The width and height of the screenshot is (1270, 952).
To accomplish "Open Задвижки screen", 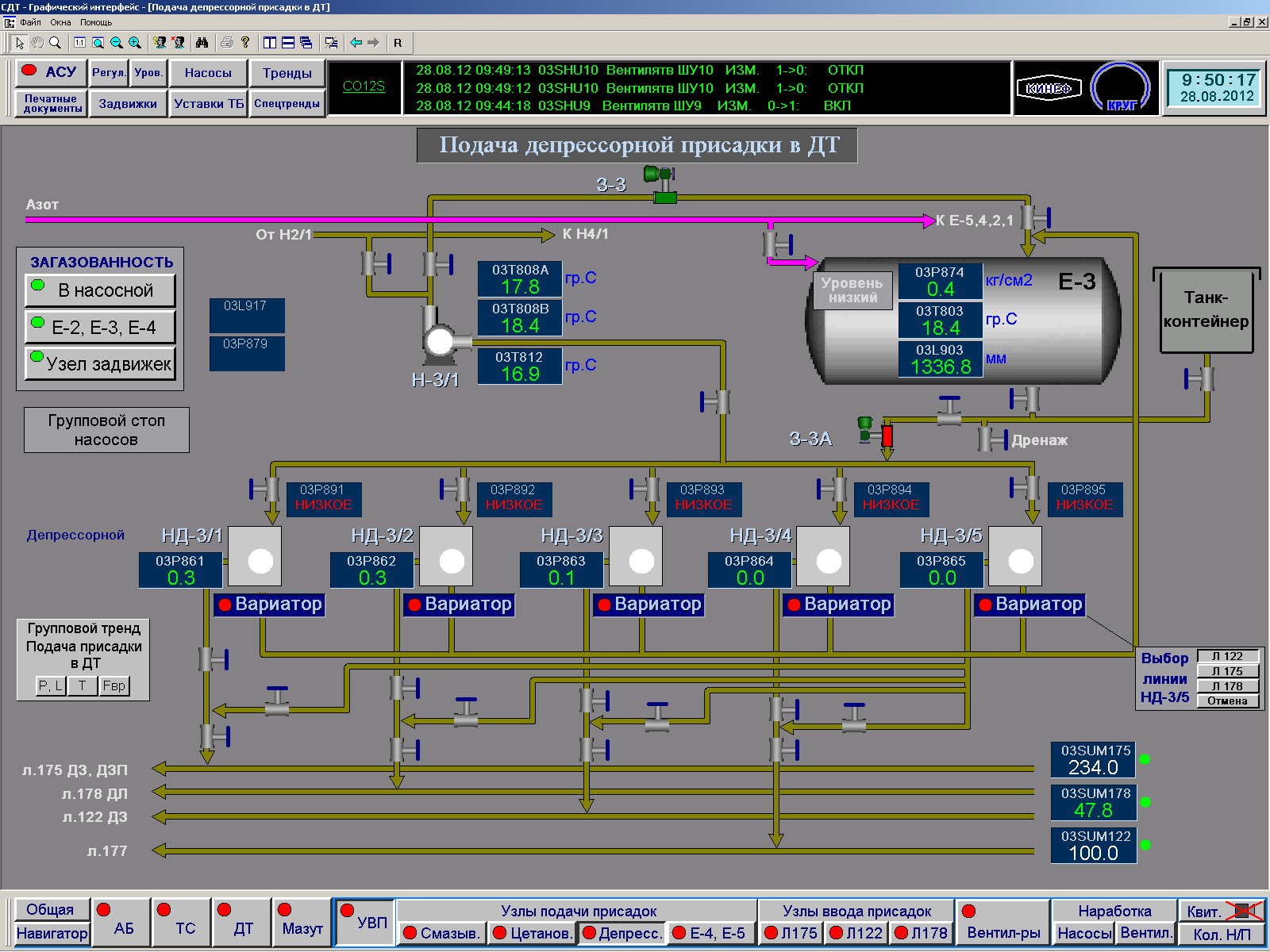I will 128,103.
